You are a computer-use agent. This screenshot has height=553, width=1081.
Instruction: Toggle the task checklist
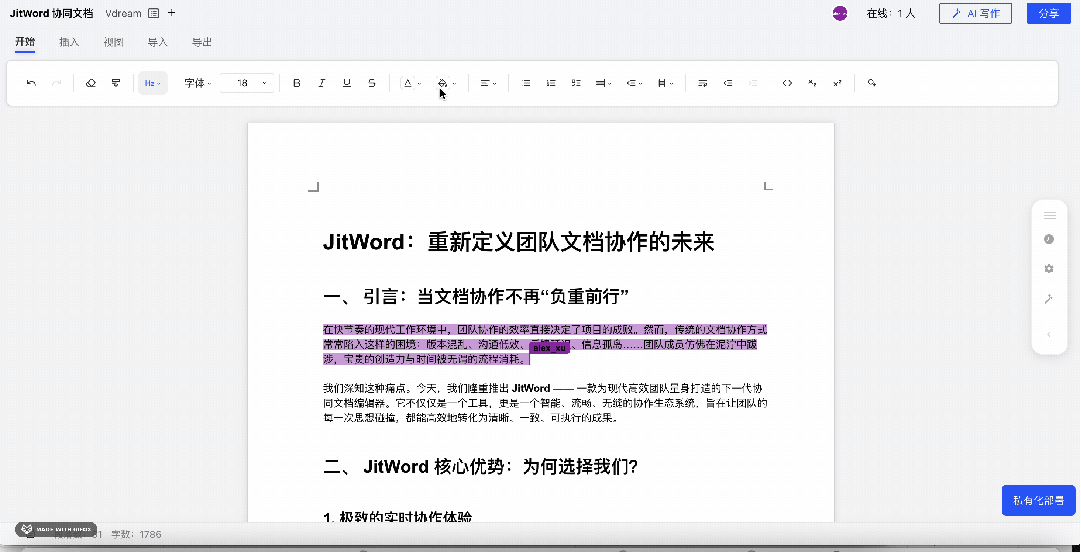click(x=576, y=83)
